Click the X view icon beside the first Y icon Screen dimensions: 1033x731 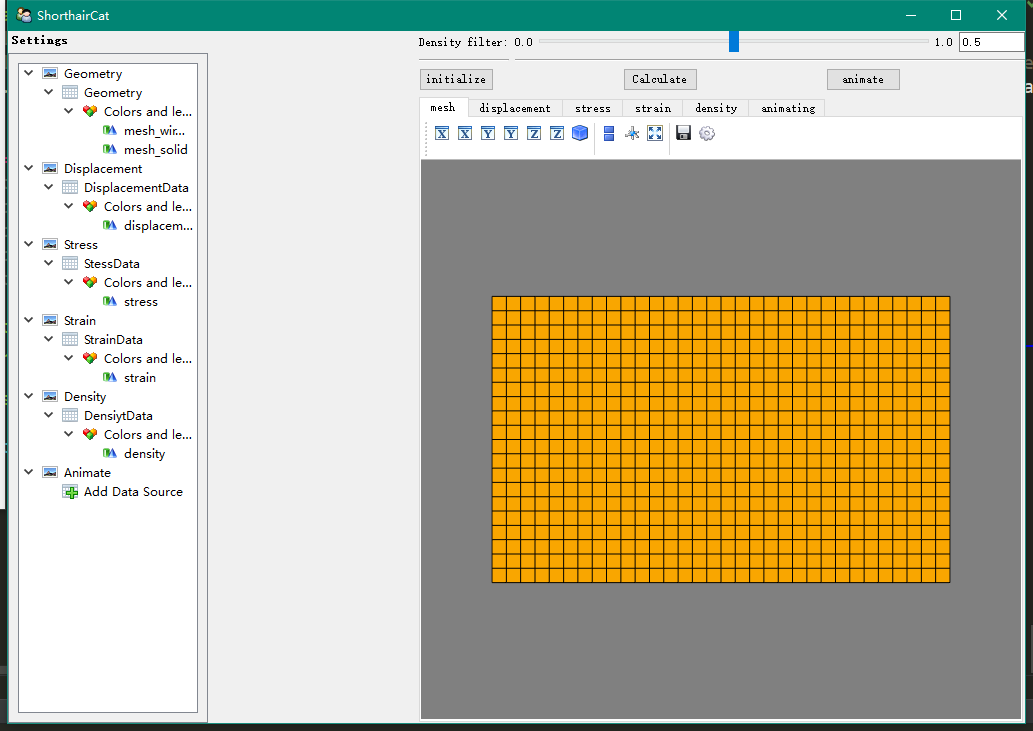click(x=465, y=134)
